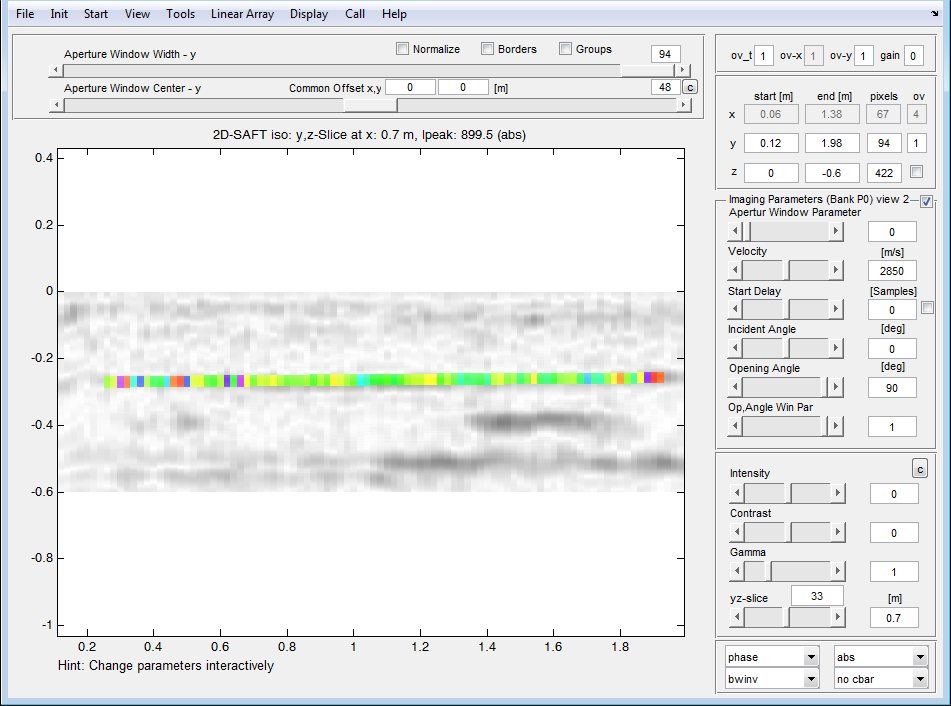The width and height of the screenshot is (951, 706).
Task: Click left arrow of Aperture Window Center slider
Action: (x=56, y=105)
